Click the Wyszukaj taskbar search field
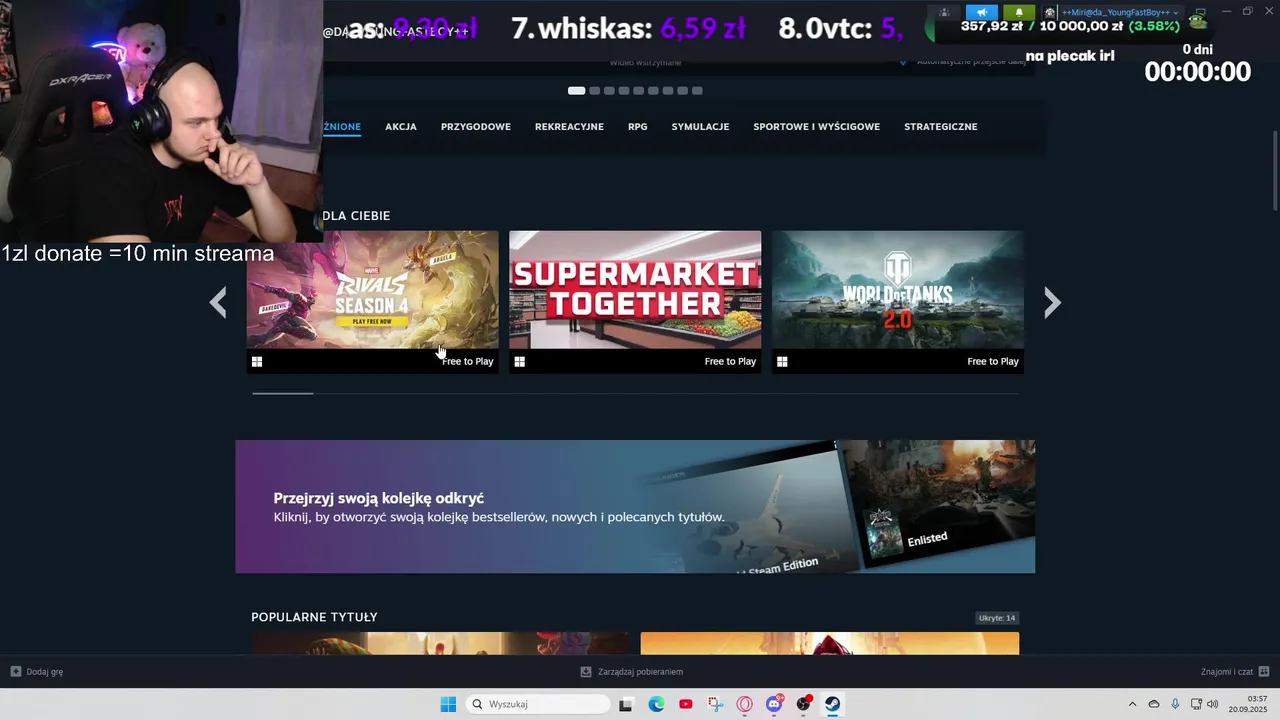 tap(538, 704)
